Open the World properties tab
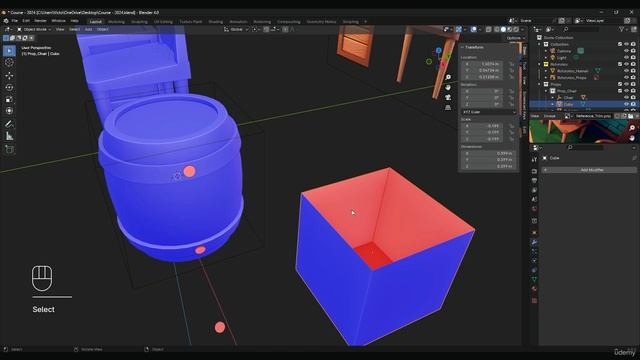Viewport: 640px width, 360px height. (x=534, y=209)
